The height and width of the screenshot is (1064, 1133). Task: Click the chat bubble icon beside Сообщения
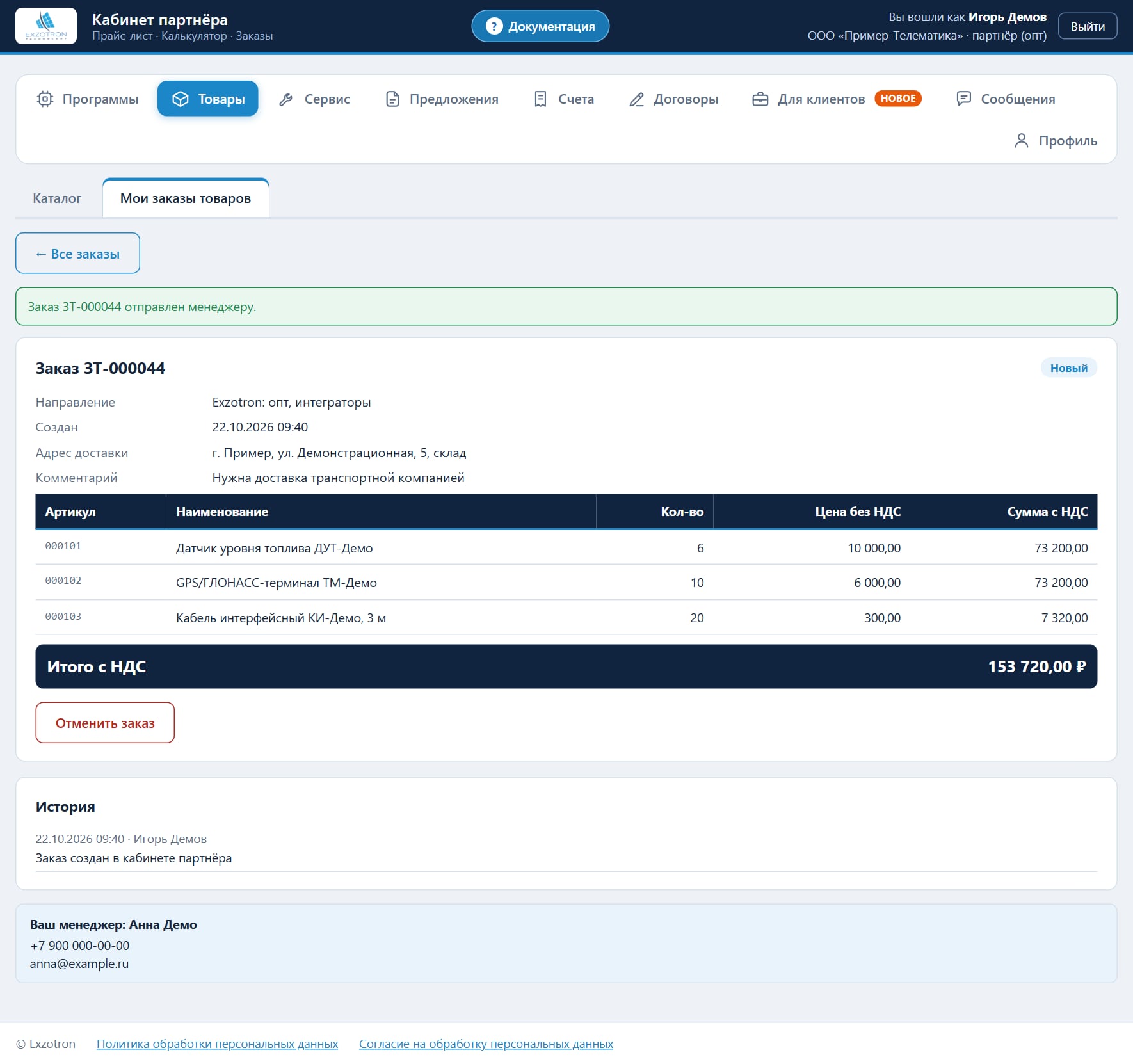point(963,99)
